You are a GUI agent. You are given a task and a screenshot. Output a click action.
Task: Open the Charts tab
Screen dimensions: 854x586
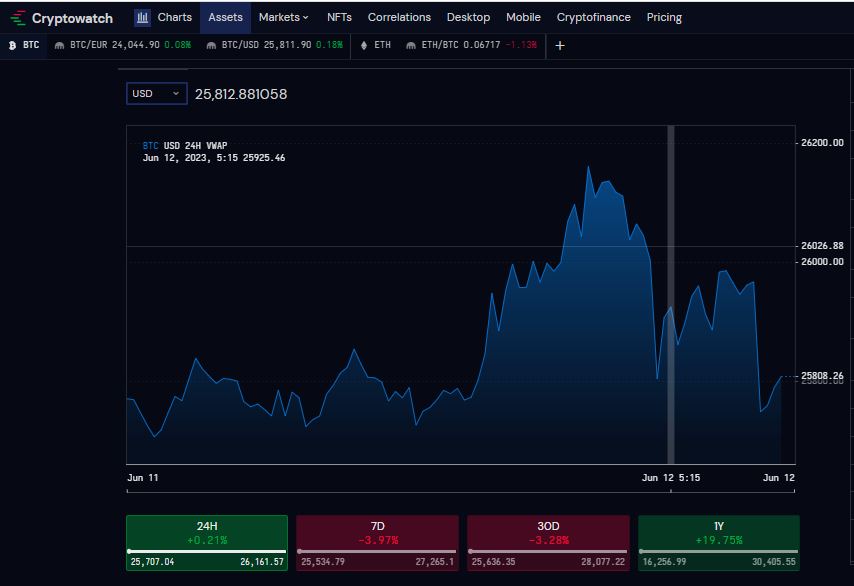pos(174,17)
